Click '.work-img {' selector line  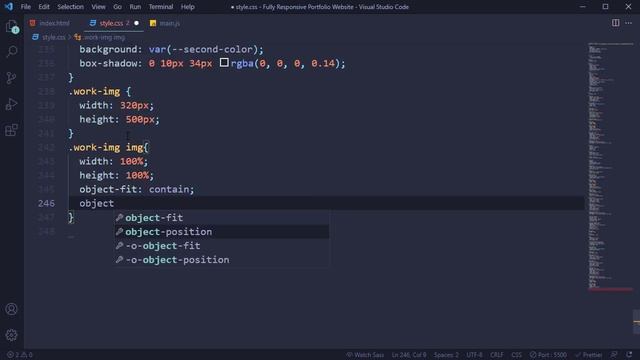click(100, 91)
